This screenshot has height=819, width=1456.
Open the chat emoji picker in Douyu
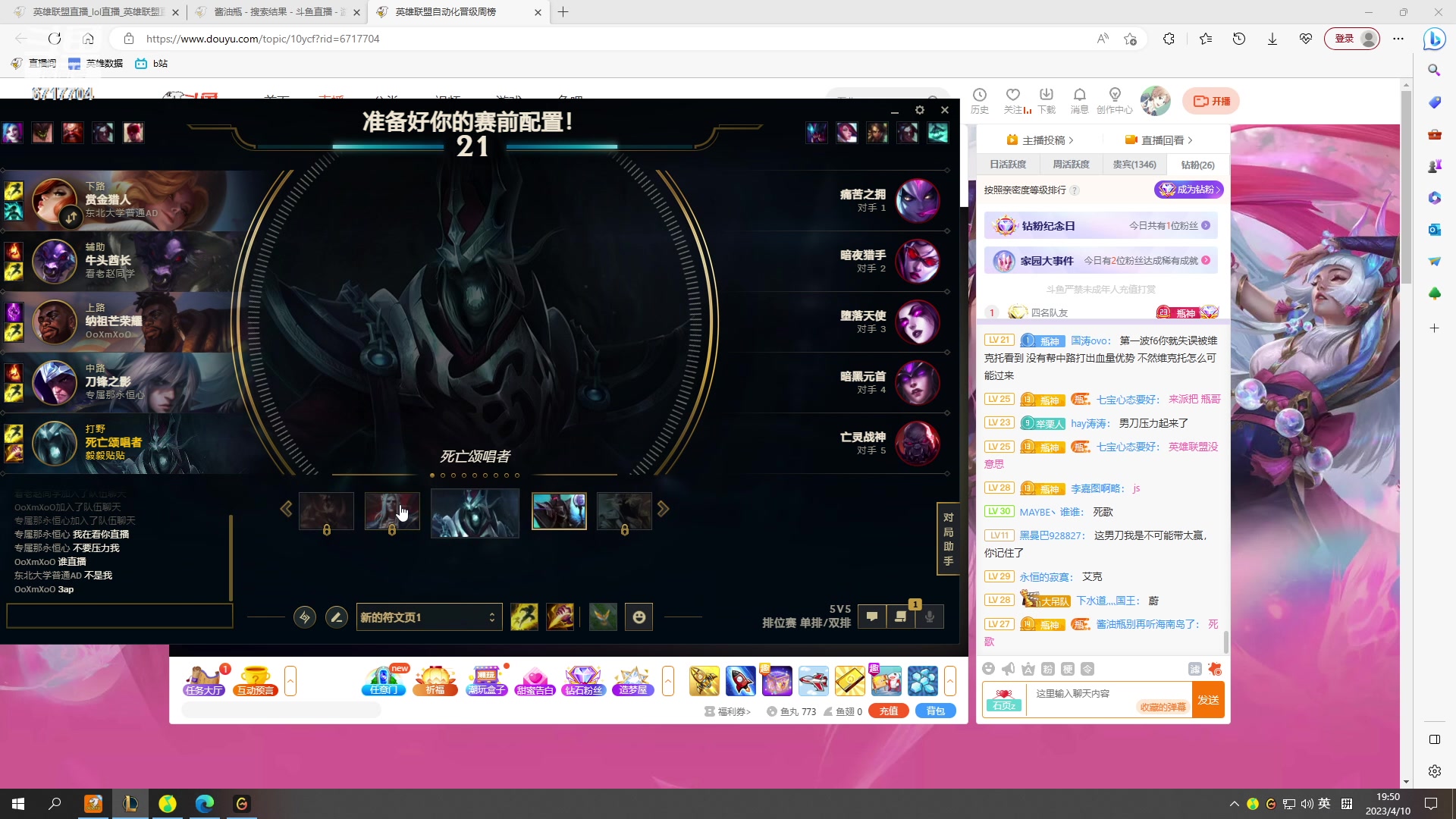click(x=988, y=669)
